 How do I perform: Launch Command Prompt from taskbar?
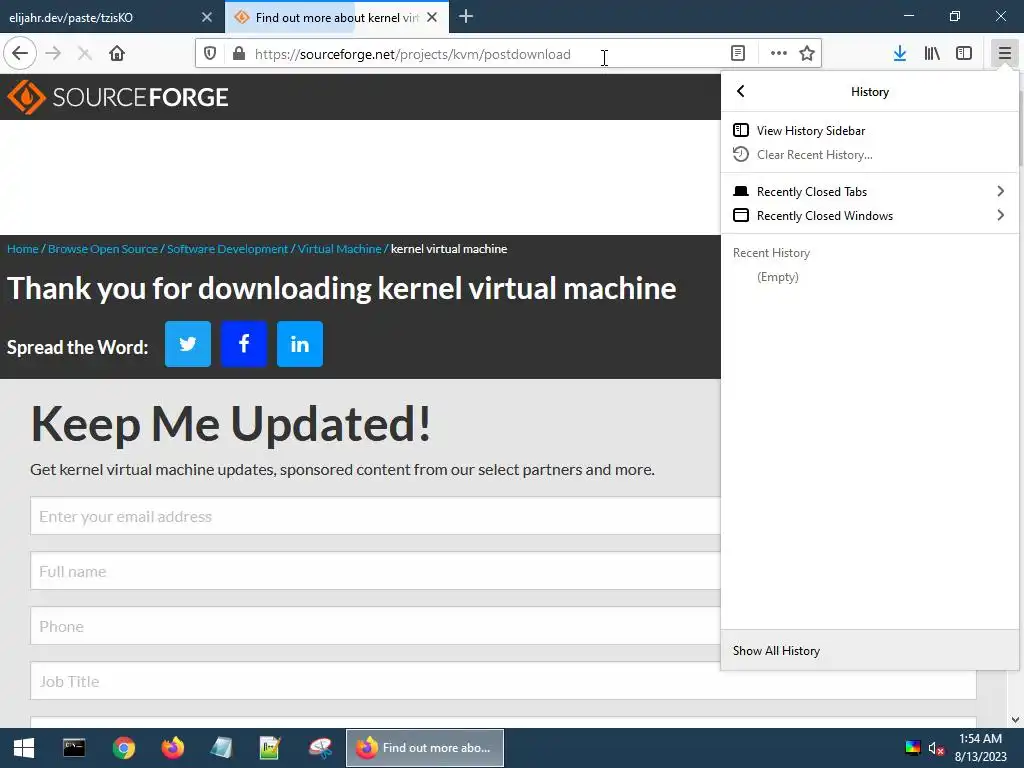click(74, 748)
